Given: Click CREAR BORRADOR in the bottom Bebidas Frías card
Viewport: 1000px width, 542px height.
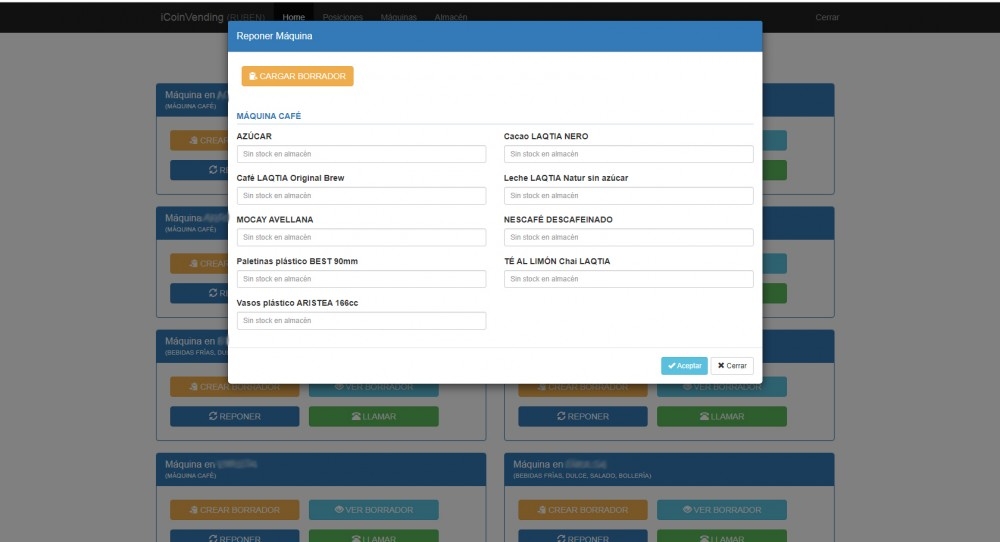Looking at the screenshot, I should [x=582, y=510].
